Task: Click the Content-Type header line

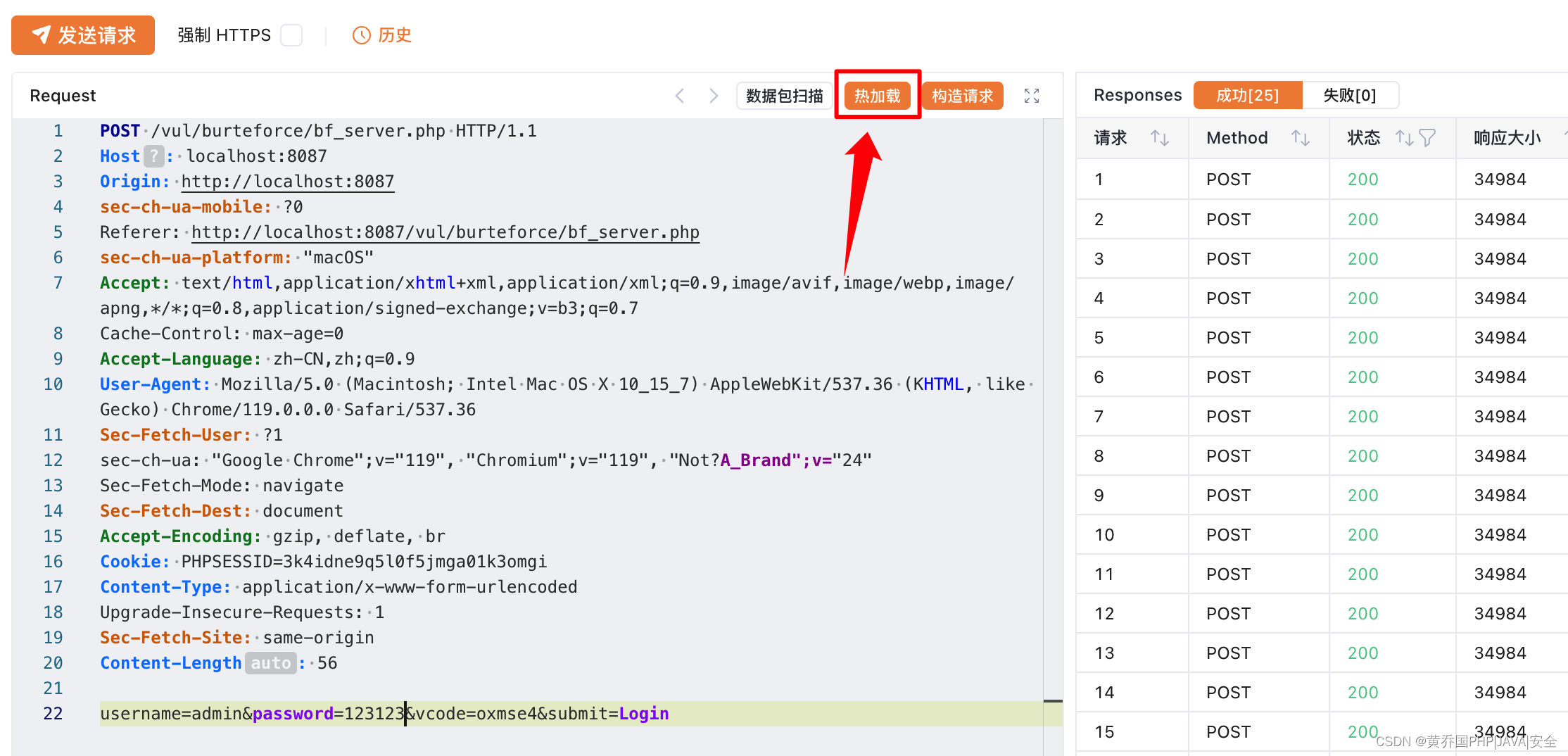Action: click(x=339, y=587)
